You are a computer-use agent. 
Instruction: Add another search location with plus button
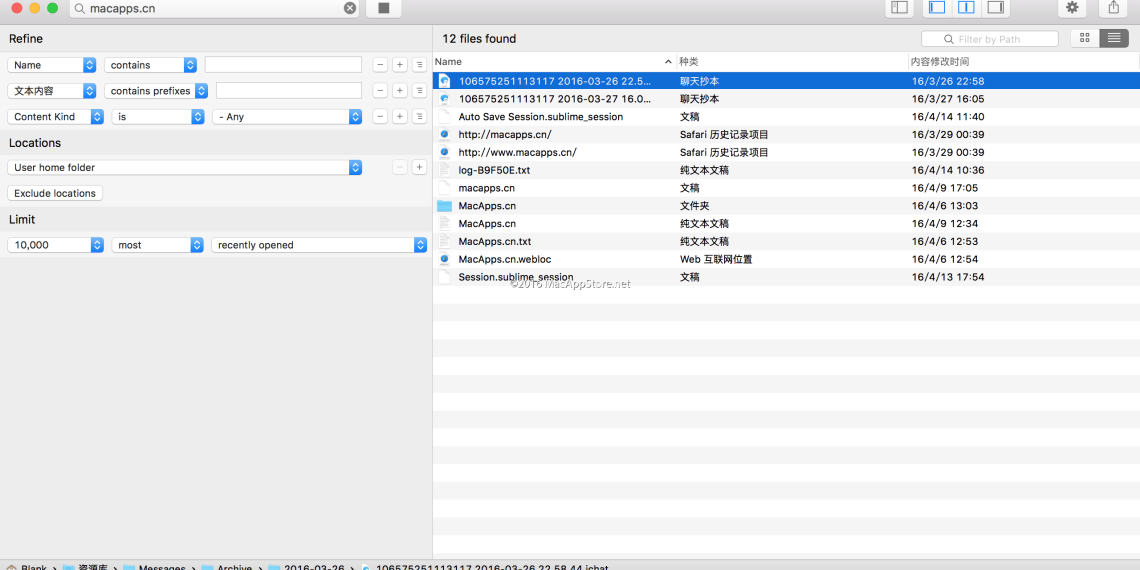[x=419, y=168]
